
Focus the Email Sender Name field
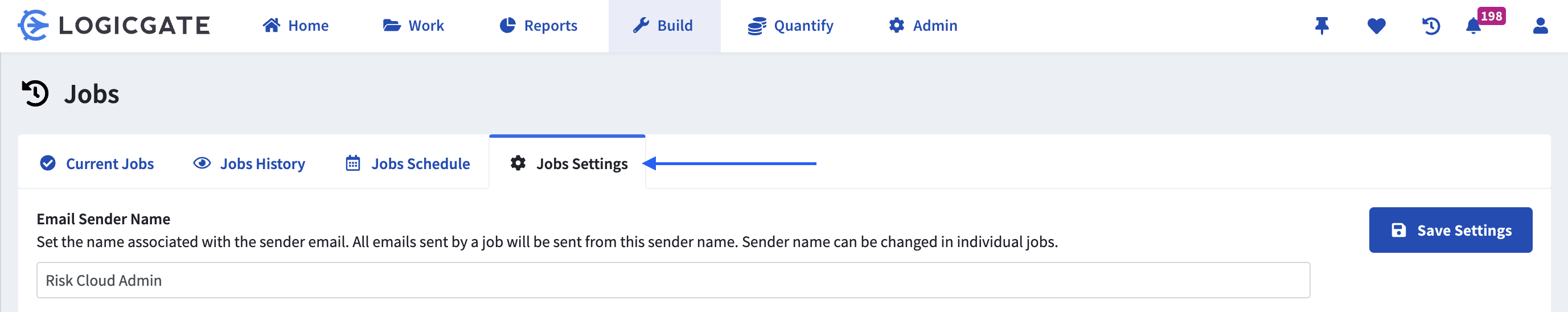[x=672, y=280]
